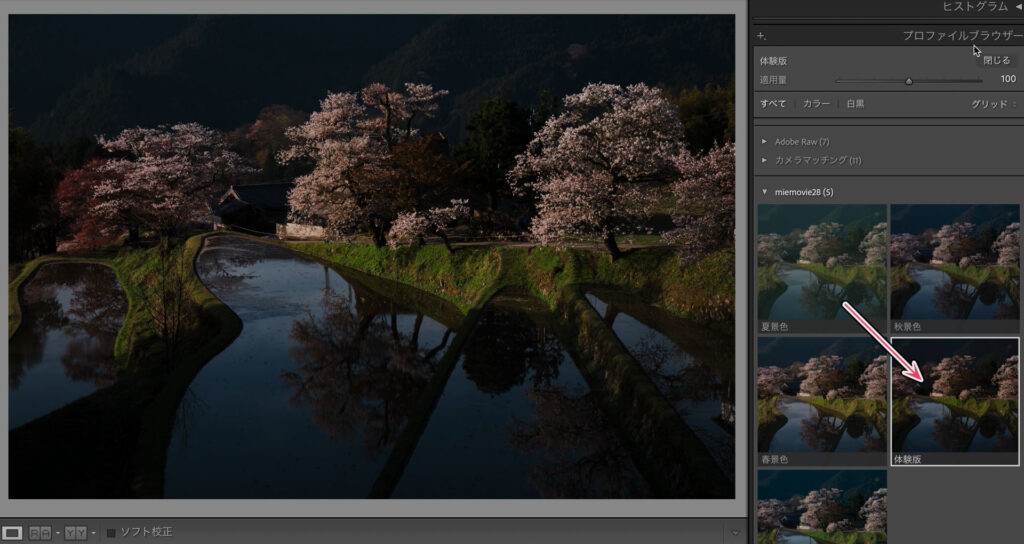
Task: Click the YY before/after compare icon
Action: 75,532
